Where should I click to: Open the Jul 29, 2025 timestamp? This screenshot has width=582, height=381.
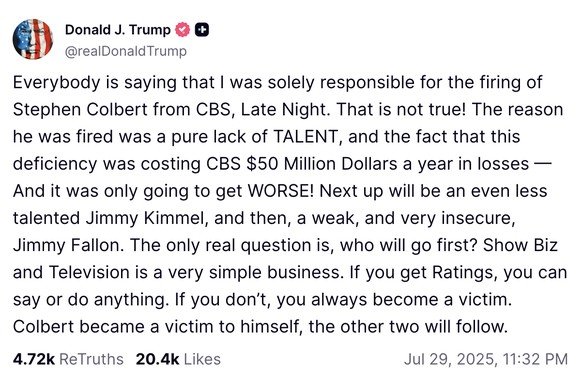click(449, 359)
